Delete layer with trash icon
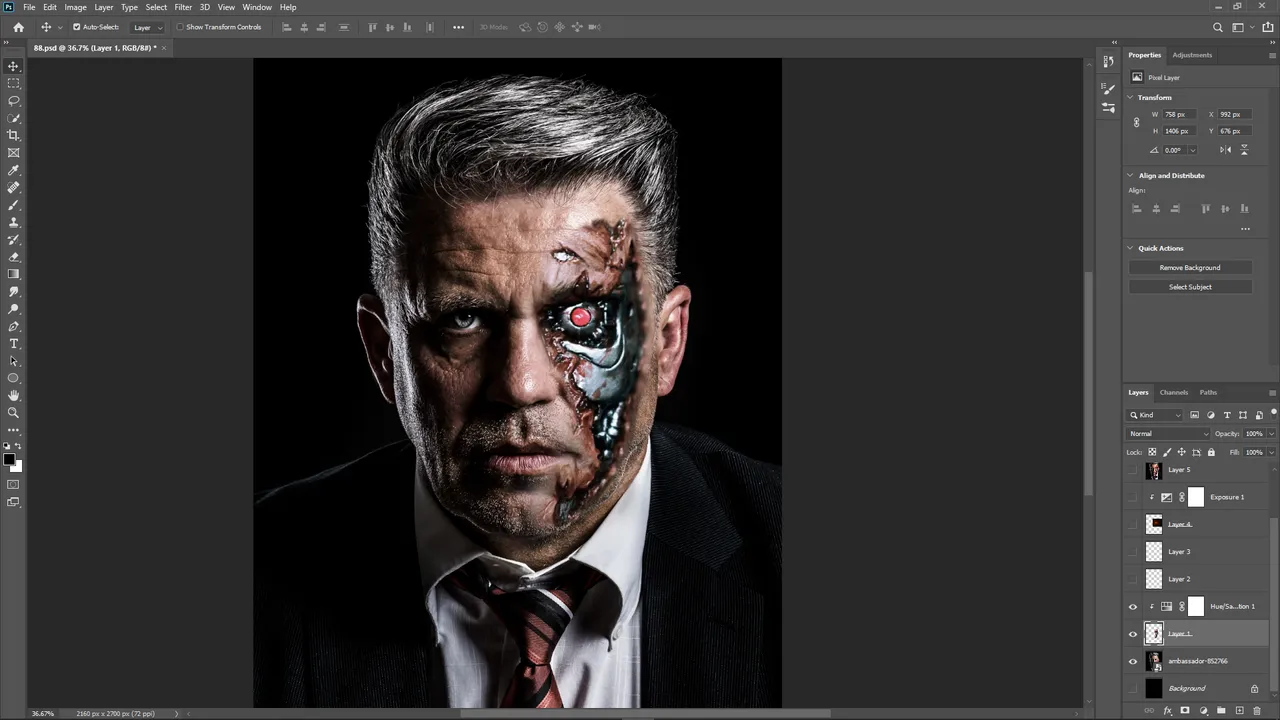 [x=1257, y=711]
